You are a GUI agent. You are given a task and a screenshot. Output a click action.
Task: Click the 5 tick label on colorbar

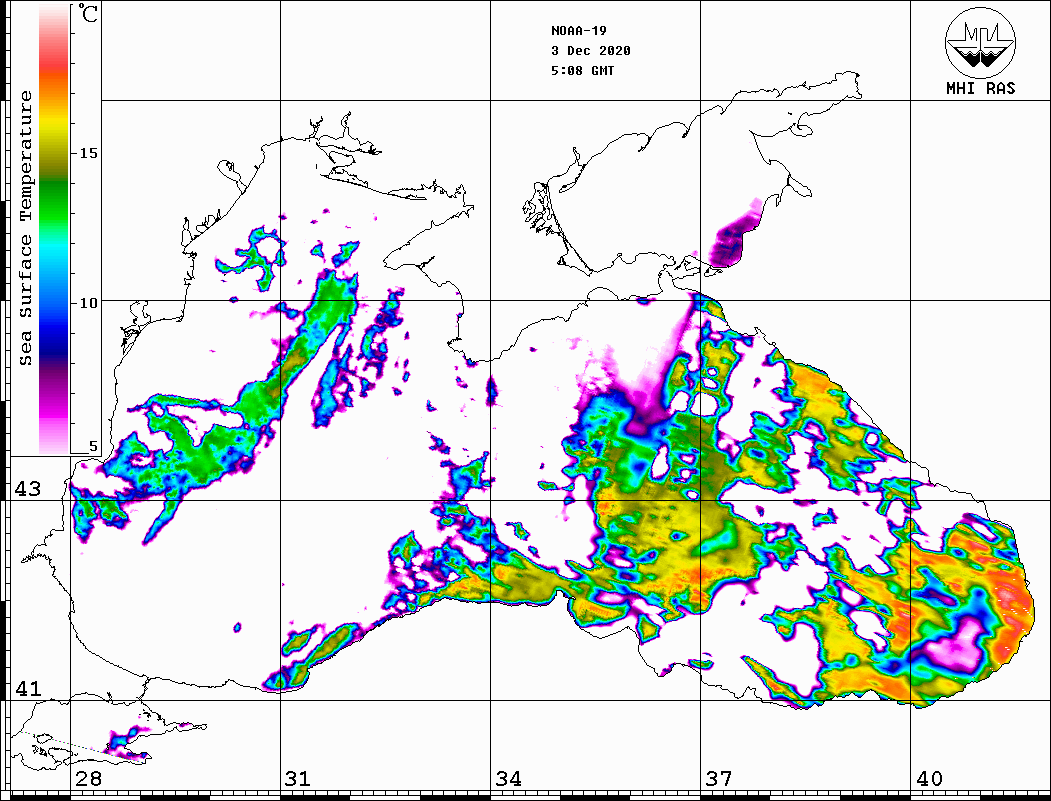click(93, 446)
